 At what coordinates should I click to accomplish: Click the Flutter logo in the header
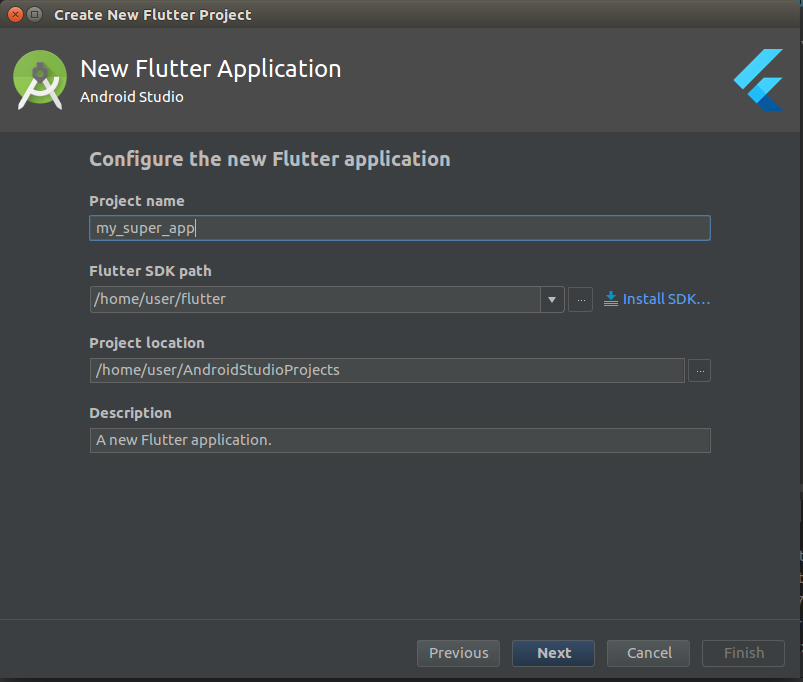(758, 79)
